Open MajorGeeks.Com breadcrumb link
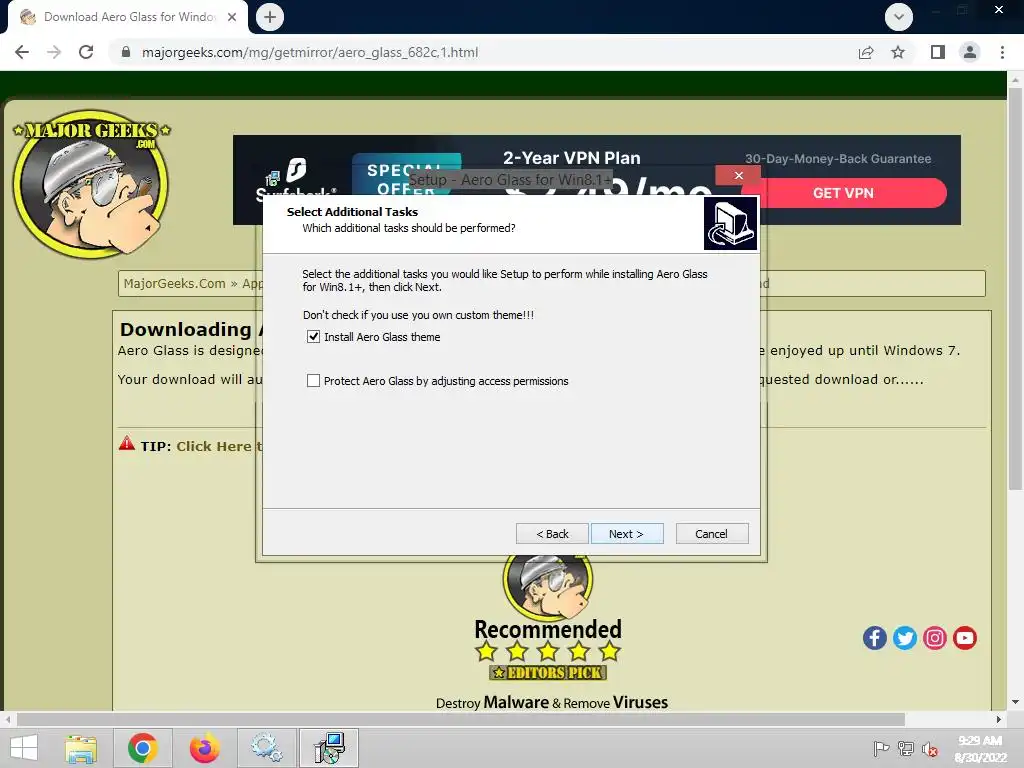Screen dimensions: 1024x768 click(174, 283)
